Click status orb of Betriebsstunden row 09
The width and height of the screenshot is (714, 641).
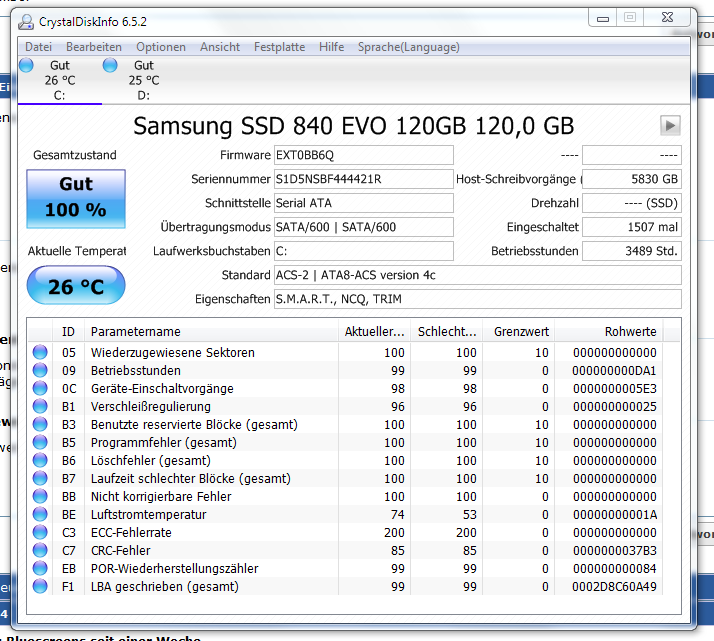[40, 370]
